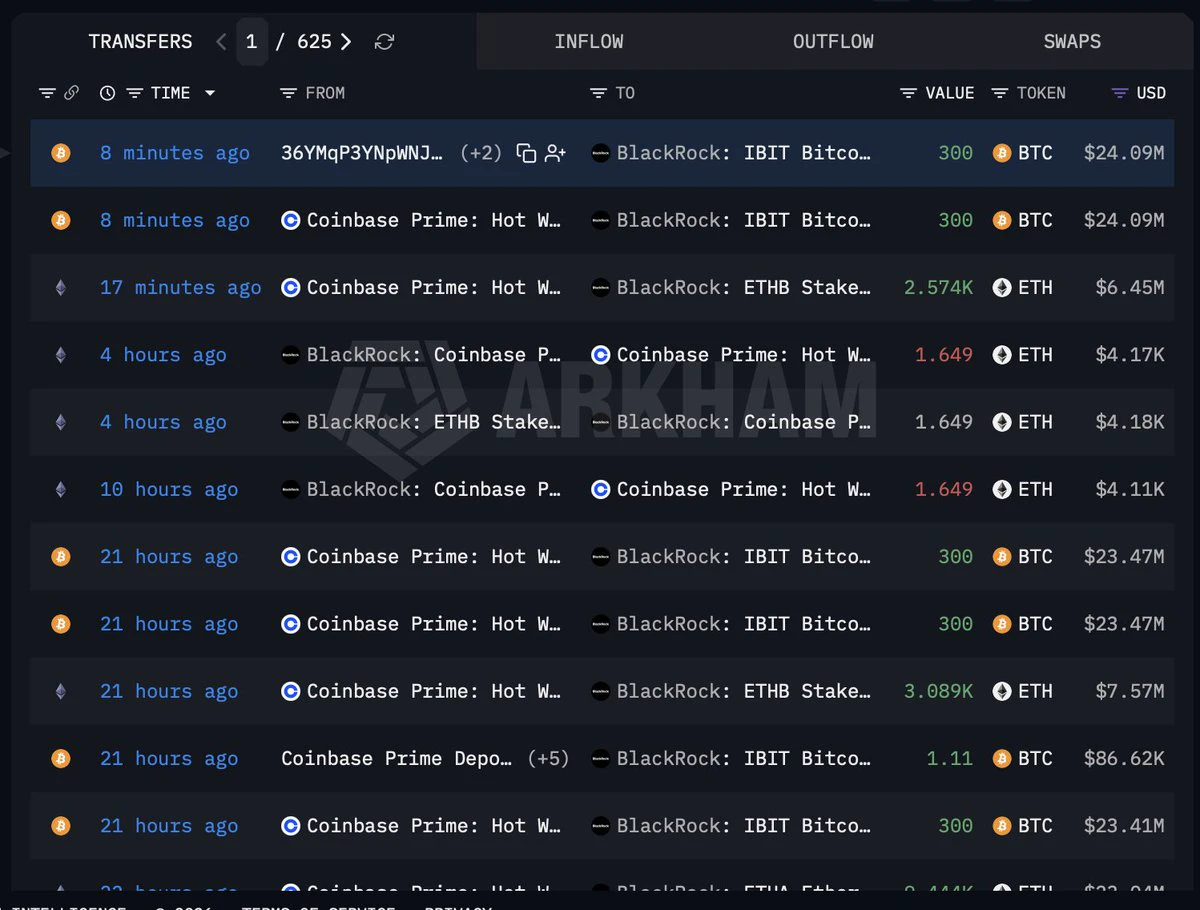Click the link icon in table header
This screenshot has width=1200, height=910.
pyautogui.click(x=71, y=93)
